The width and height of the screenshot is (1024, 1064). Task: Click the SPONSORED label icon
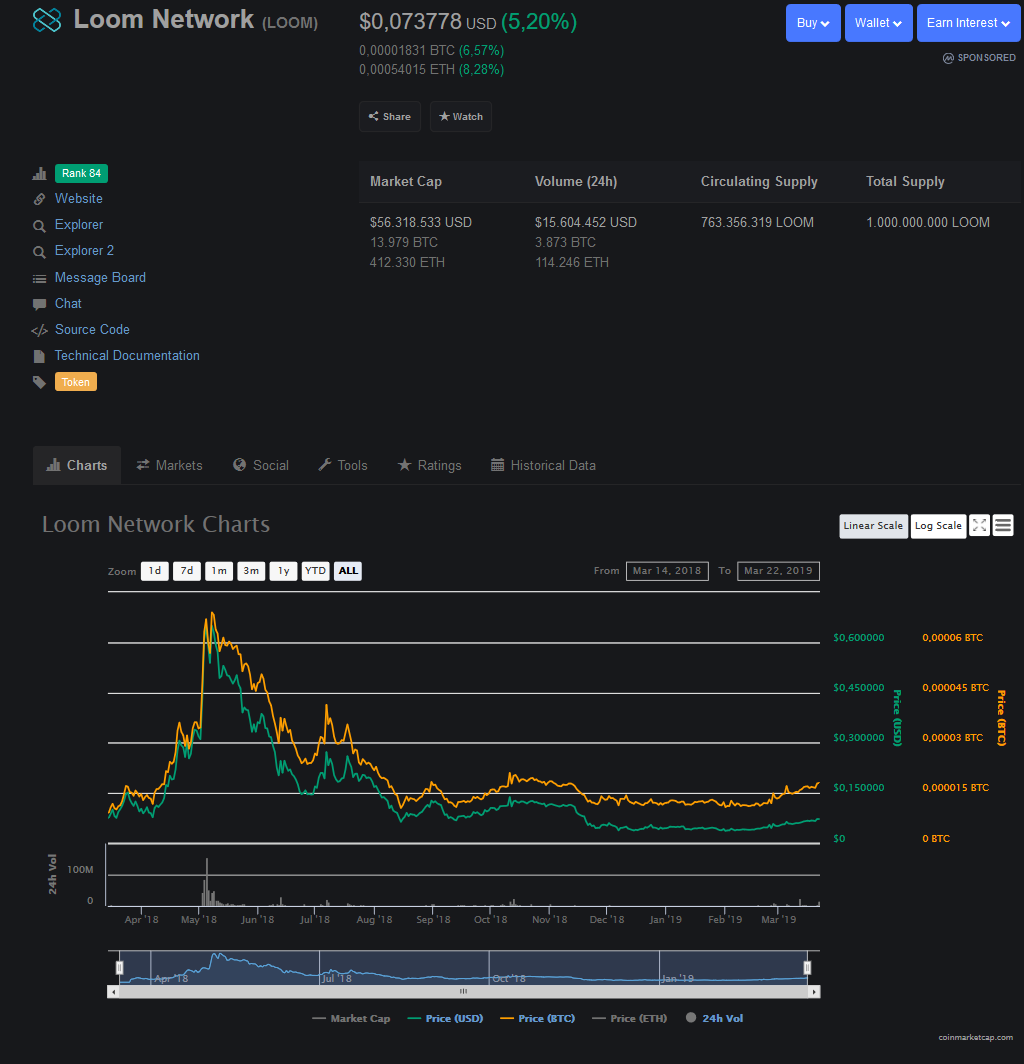[x=948, y=58]
